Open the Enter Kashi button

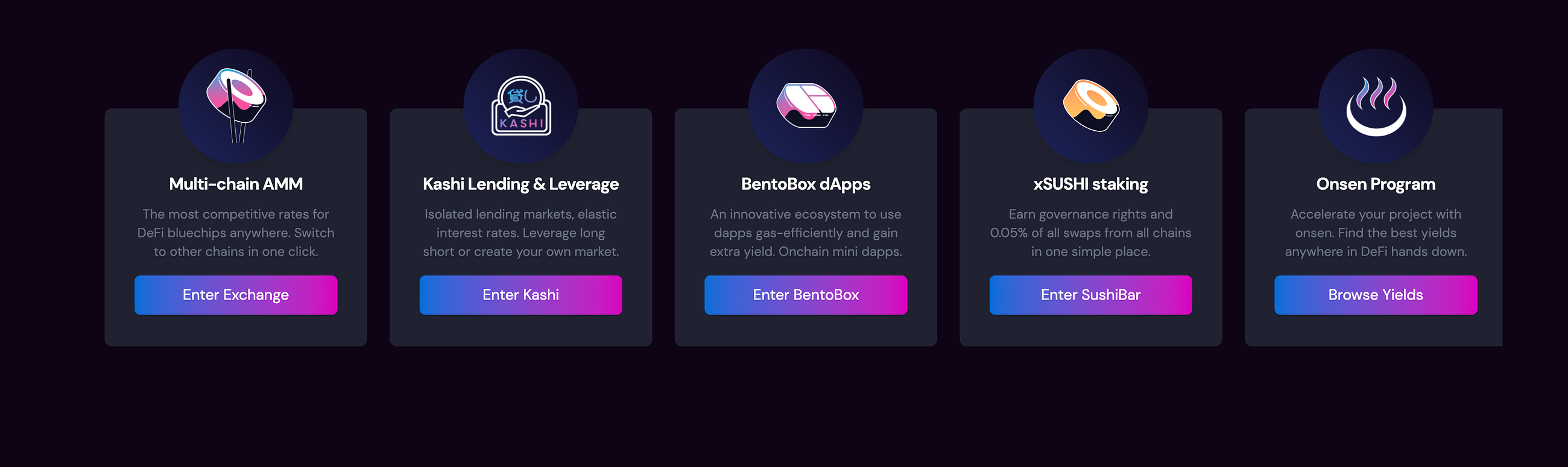tap(520, 295)
